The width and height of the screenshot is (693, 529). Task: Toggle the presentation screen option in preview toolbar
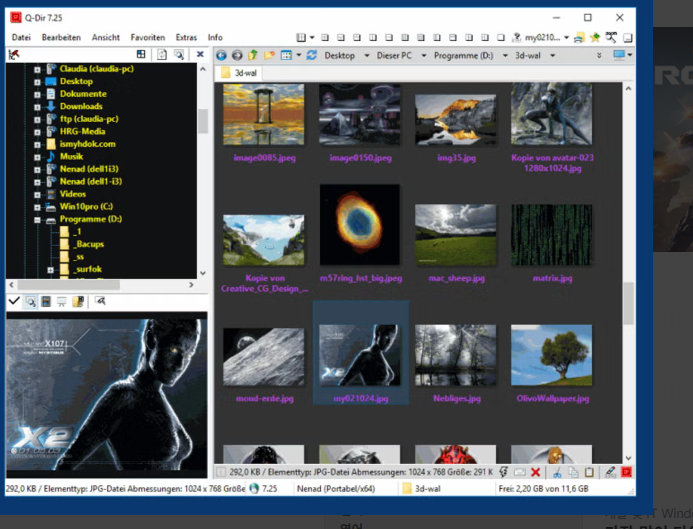tap(62, 302)
